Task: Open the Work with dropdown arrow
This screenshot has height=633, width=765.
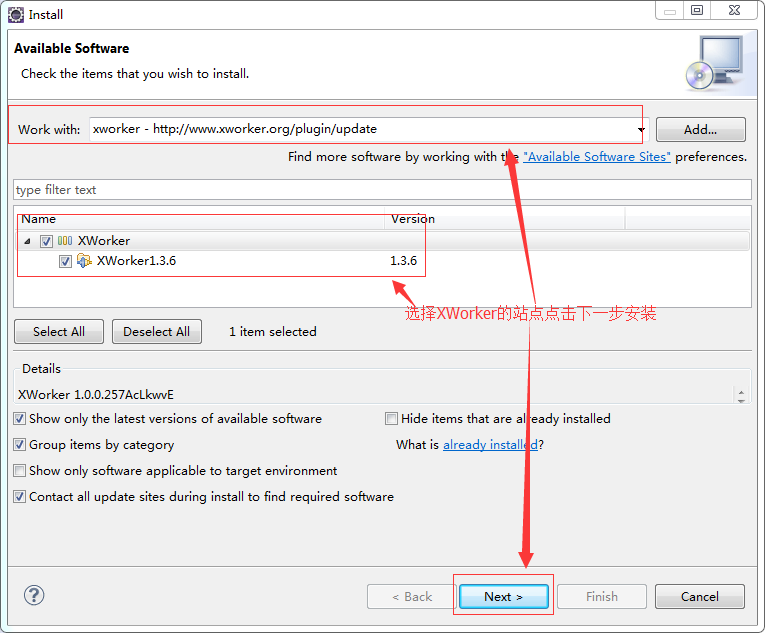Action: [641, 130]
